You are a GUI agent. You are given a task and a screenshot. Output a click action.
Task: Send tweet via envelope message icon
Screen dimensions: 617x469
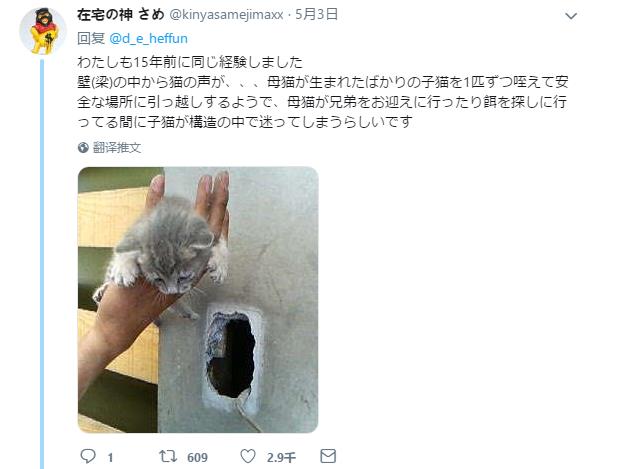[x=328, y=456]
